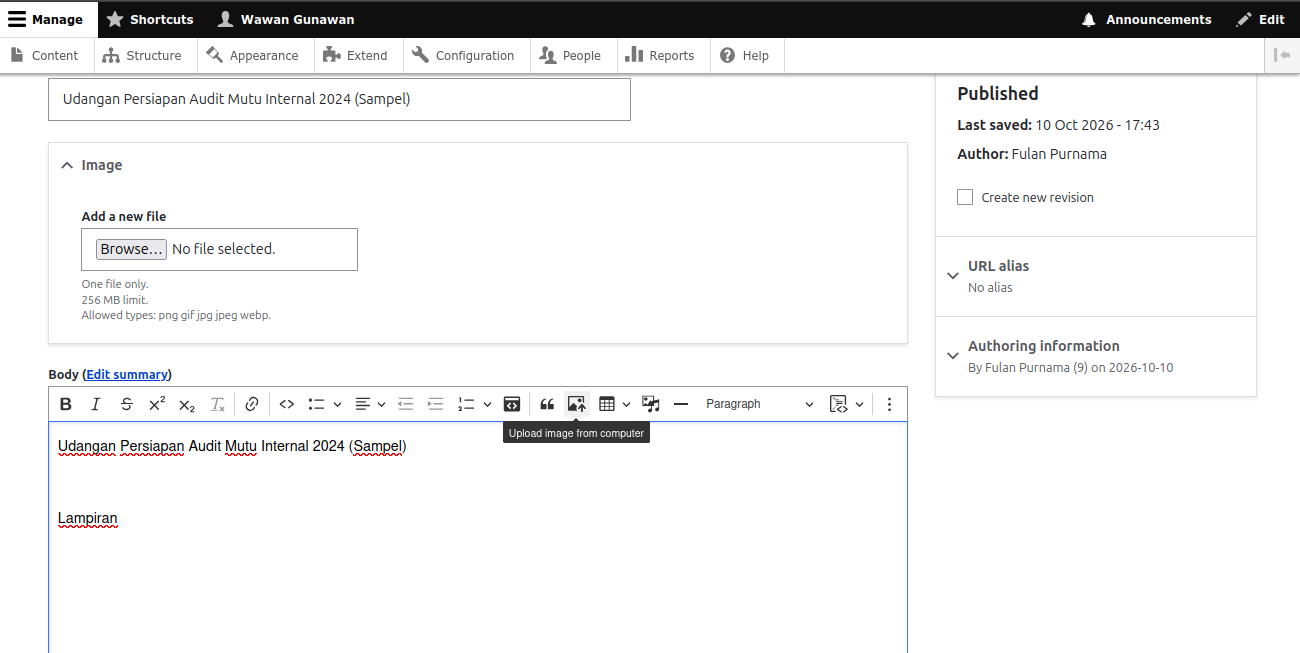Screen dimensions: 1300x653
Task: Open the Content admin menu
Action: [x=46, y=56]
